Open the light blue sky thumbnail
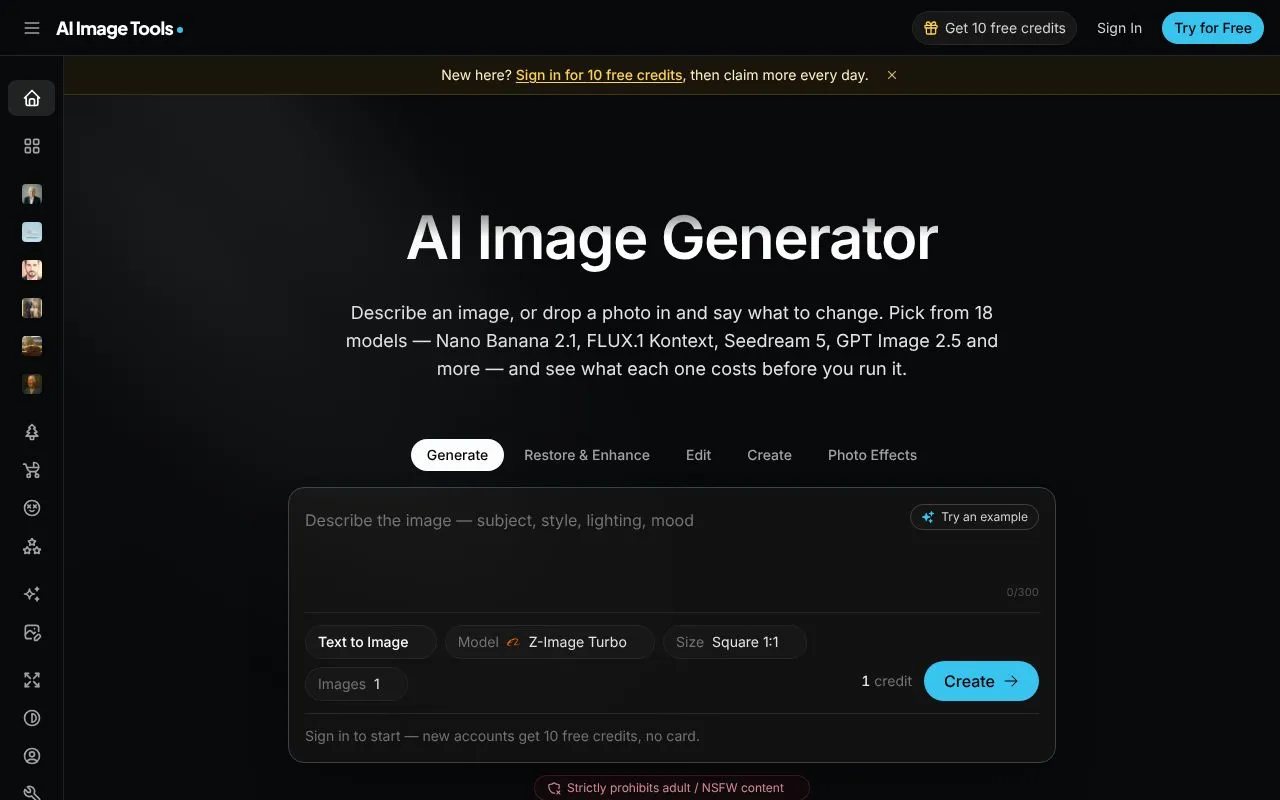Viewport: 1280px width, 800px height. click(x=32, y=232)
